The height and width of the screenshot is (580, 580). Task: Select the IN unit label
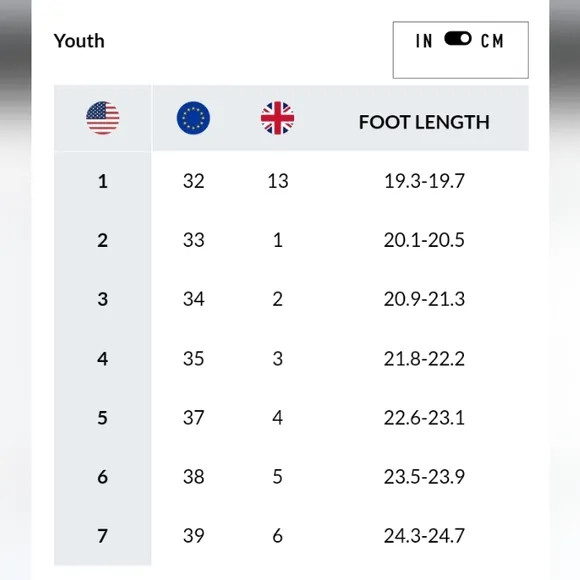424,41
